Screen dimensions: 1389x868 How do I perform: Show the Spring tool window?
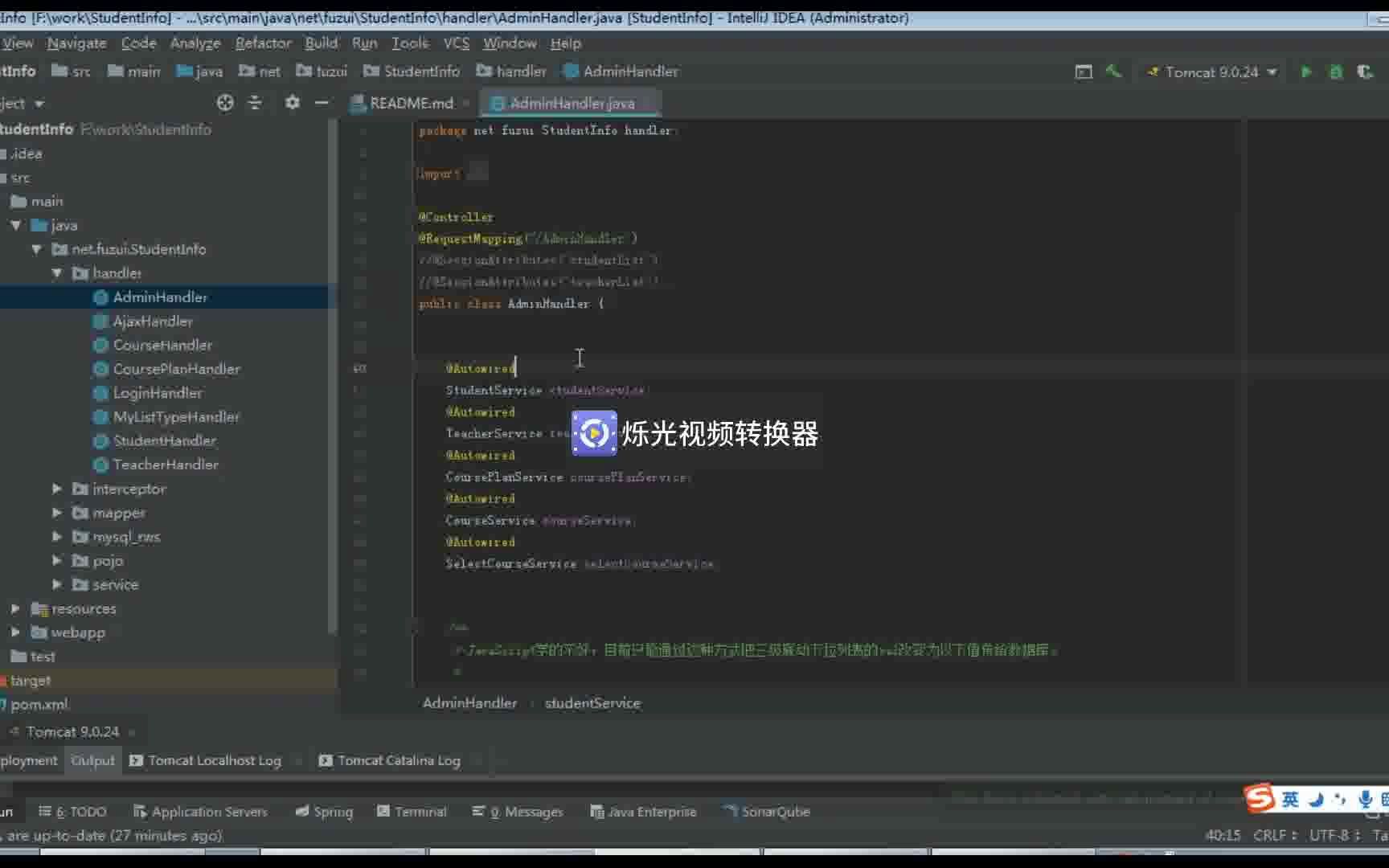click(324, 812)
